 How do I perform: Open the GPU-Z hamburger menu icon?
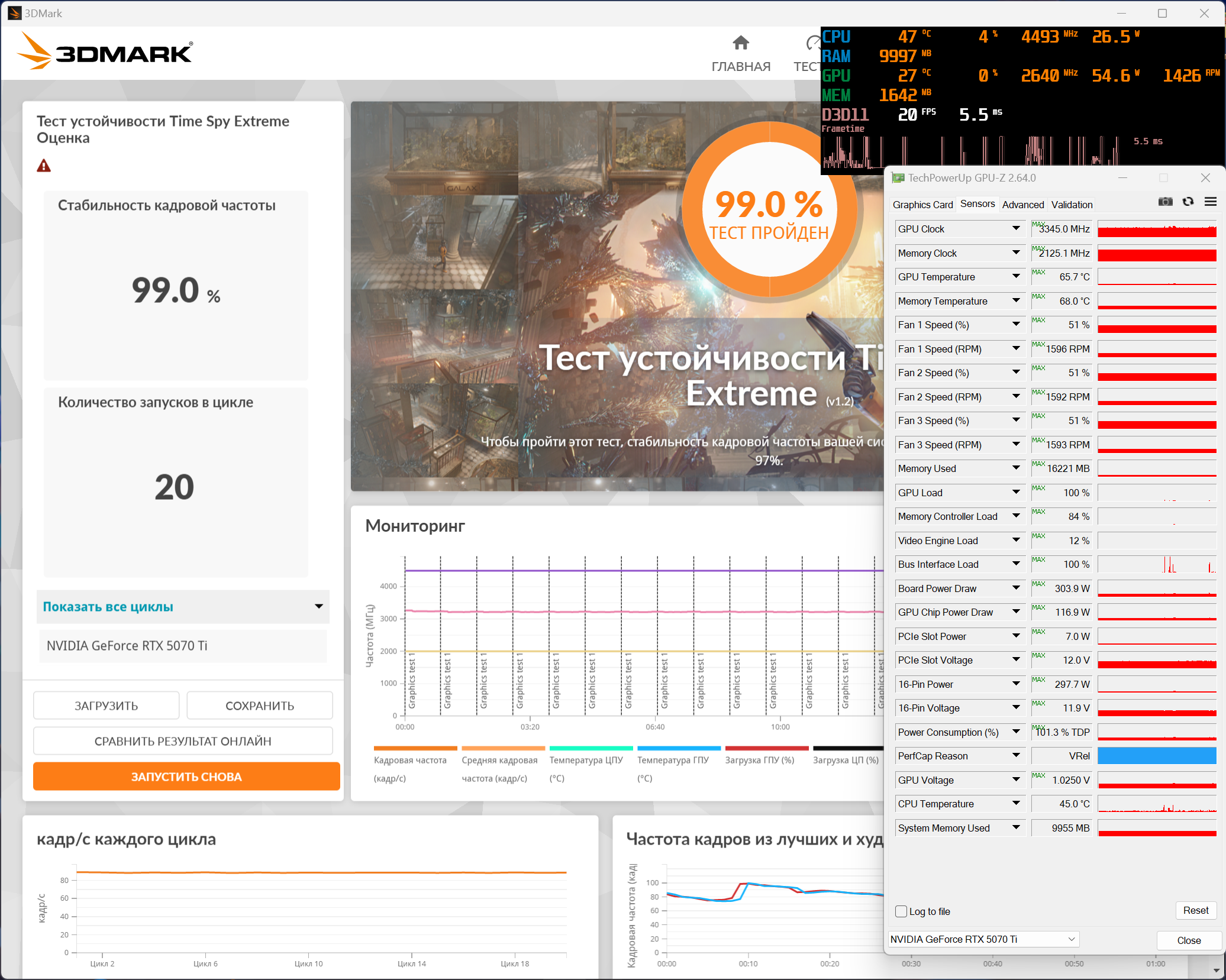(x=1210, y=202)
